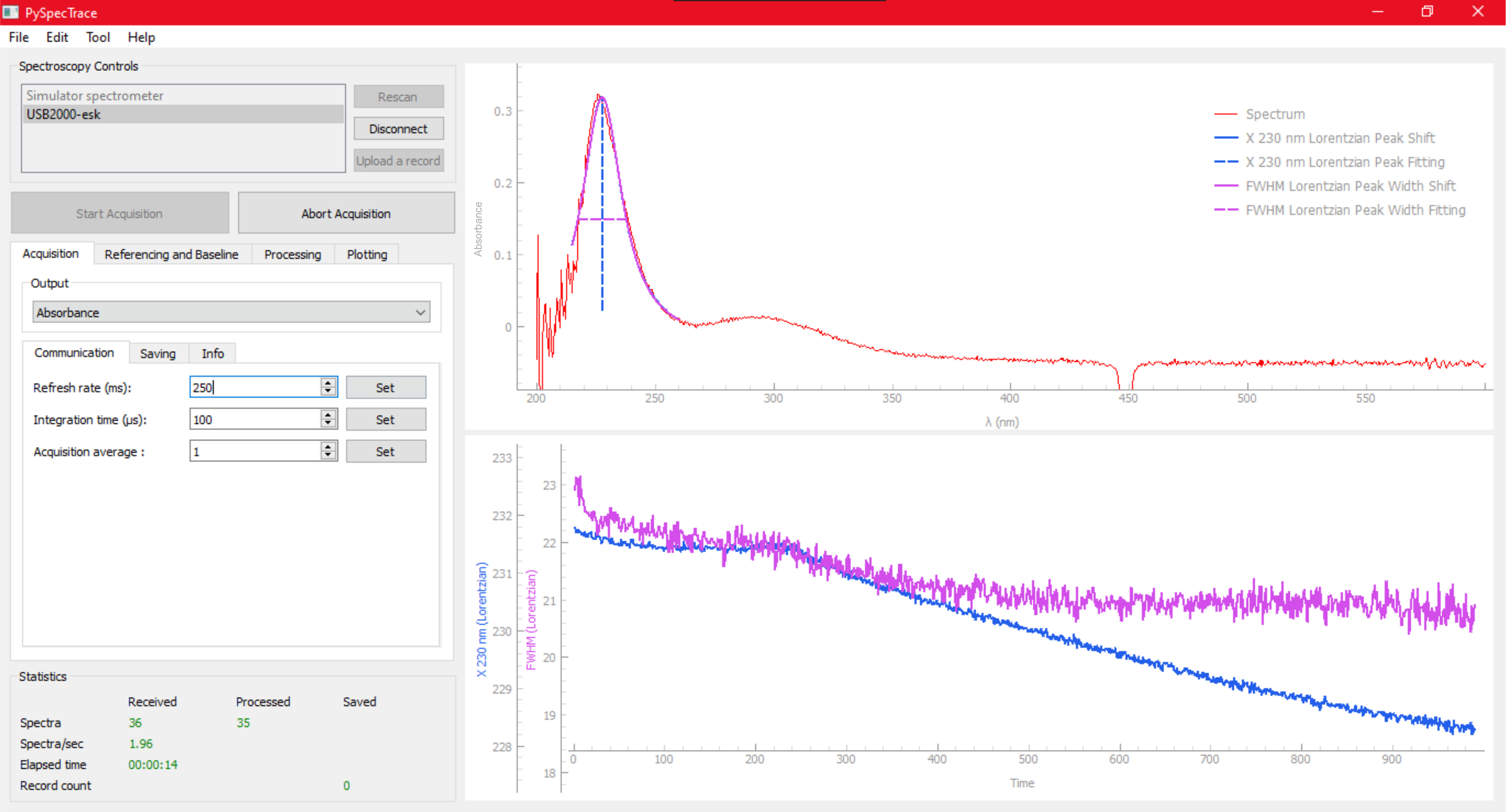This screenshot has height=812, width=1506.
Task: Click the Spectra/sec value 1.96
Action: [141, 744]
